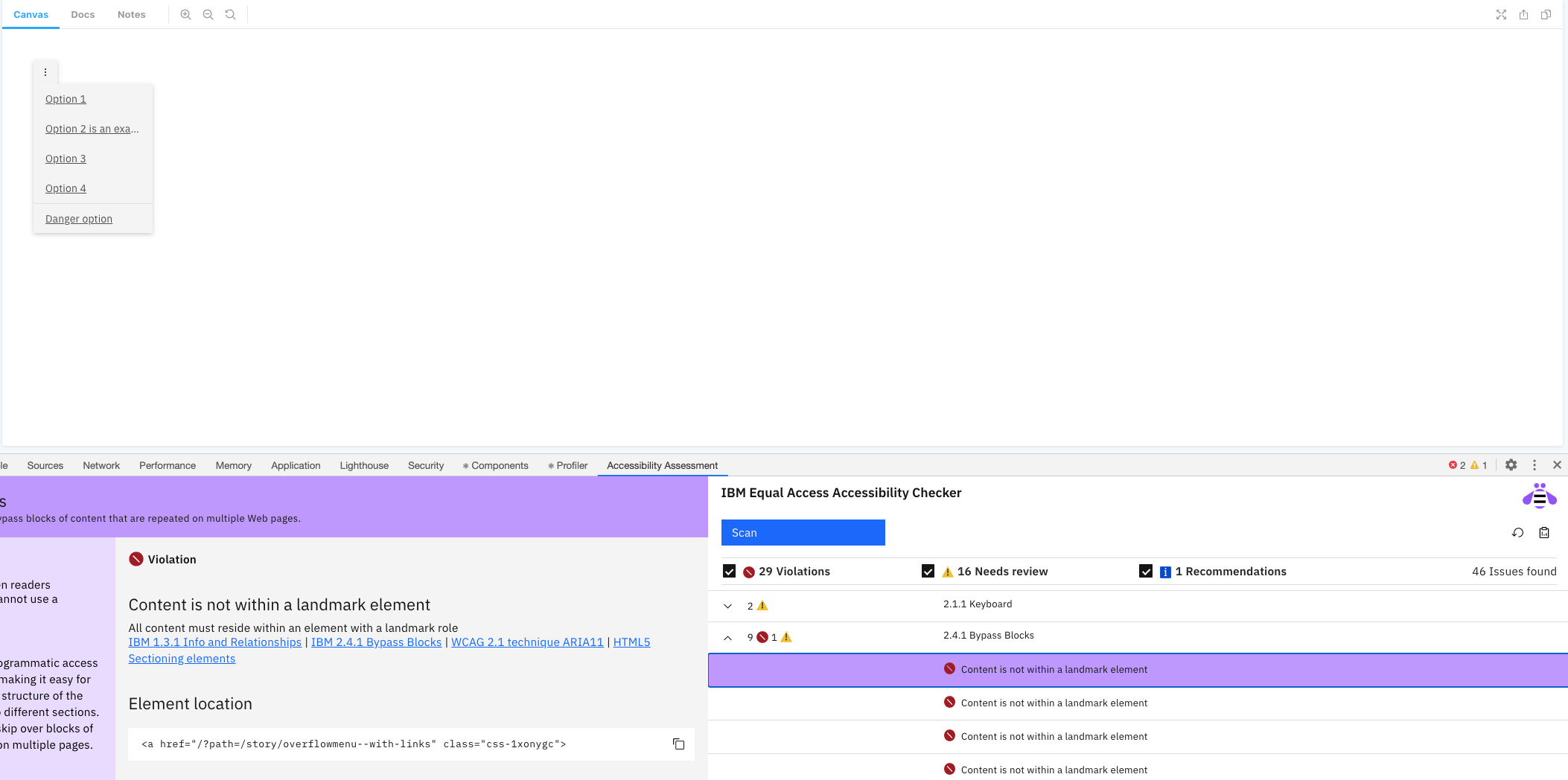Collapse the 2.4.1 Bypass Blocks group

727,637
